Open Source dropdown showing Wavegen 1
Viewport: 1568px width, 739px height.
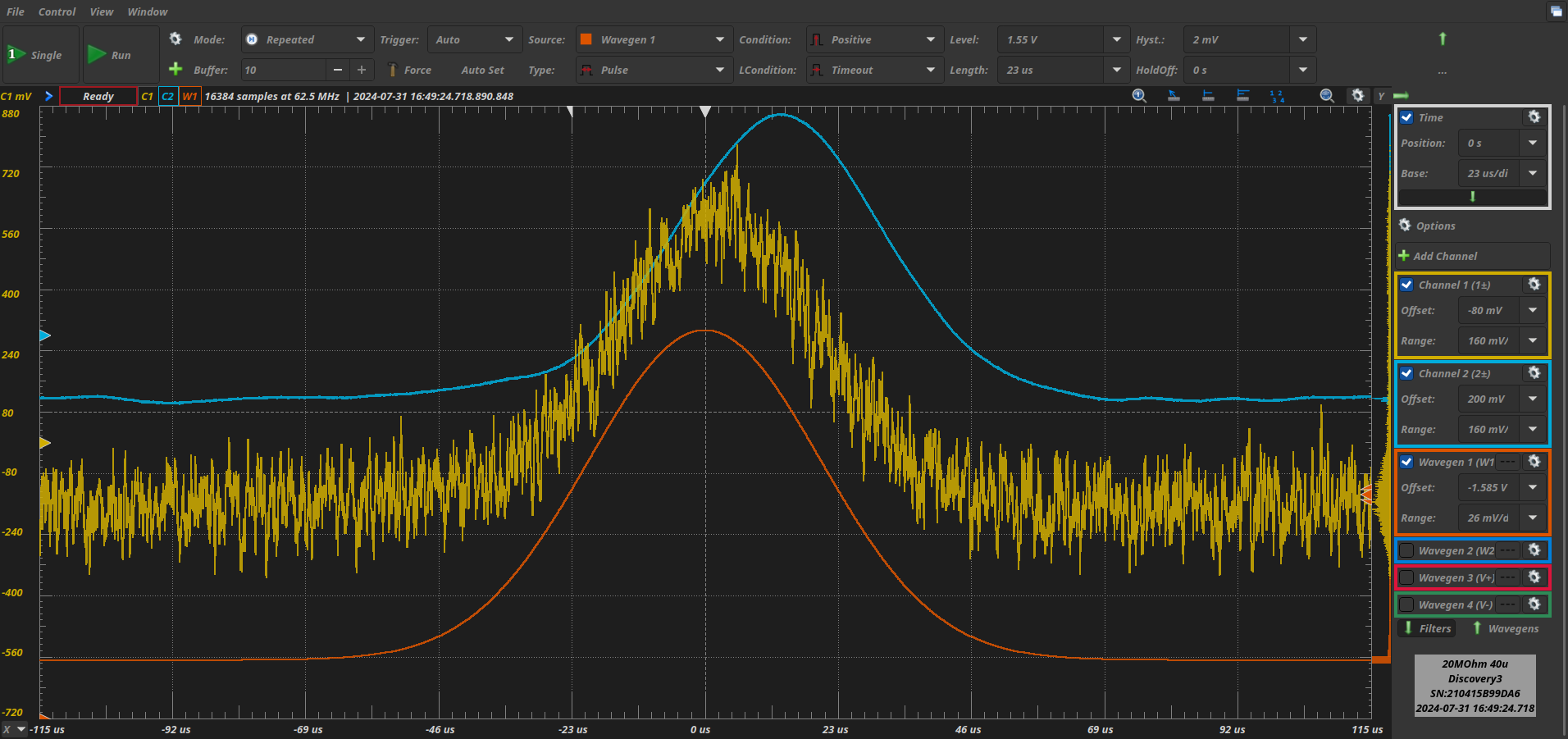coord(654,39)
